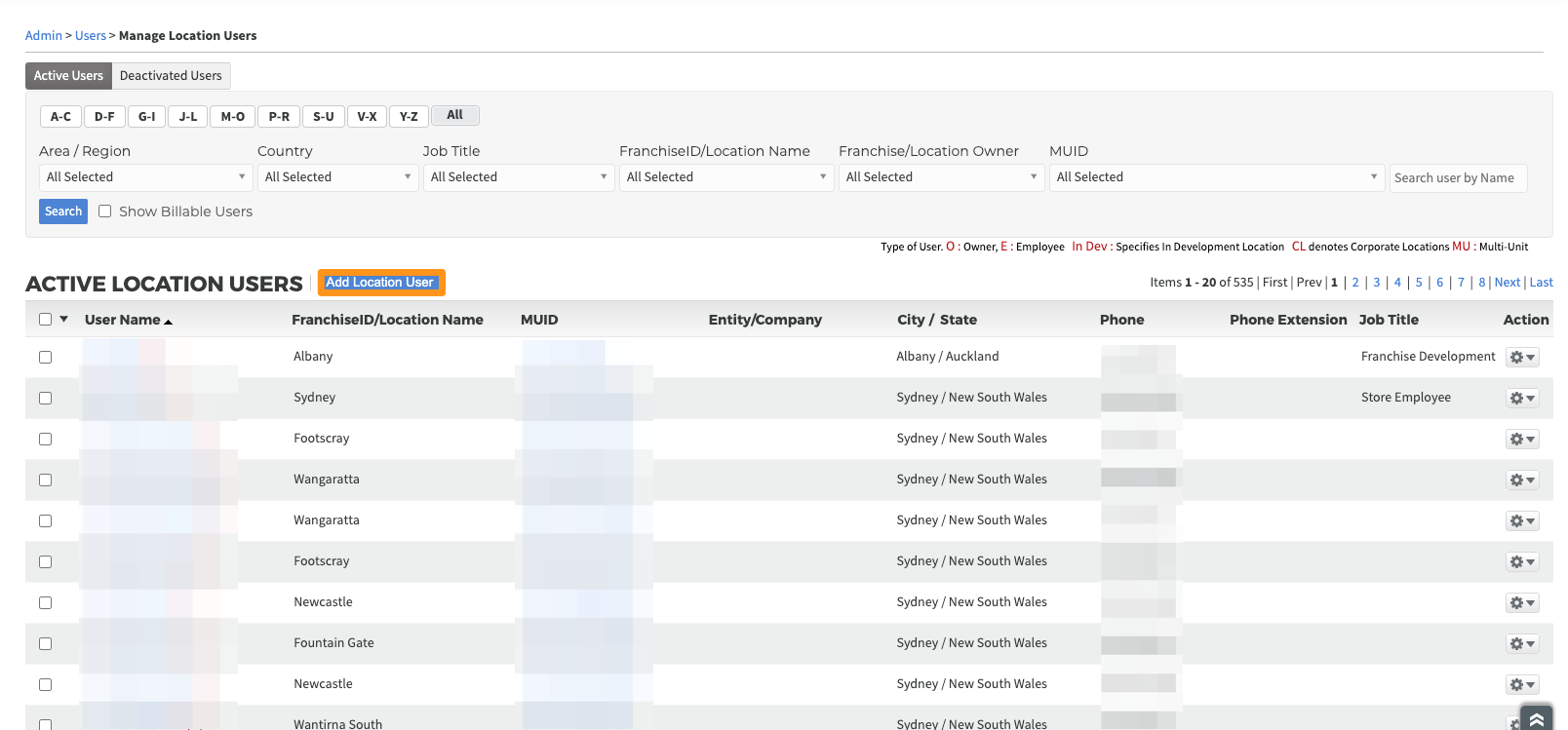1568x730 pixels.
Task: Go to Users breadcrumb link
Action: (x=91, y=36)
